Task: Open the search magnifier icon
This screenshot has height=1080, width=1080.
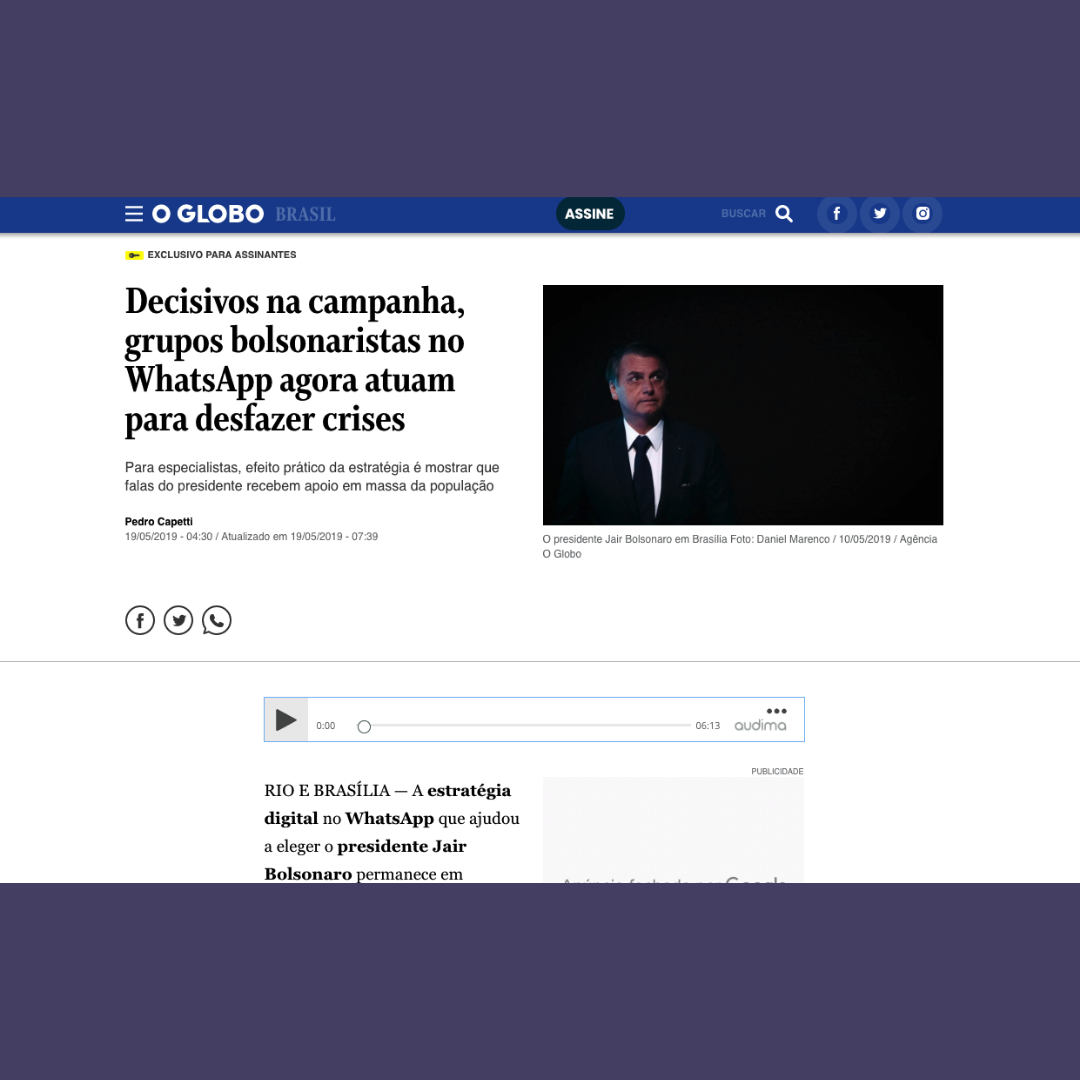Action: click(784, 213)
